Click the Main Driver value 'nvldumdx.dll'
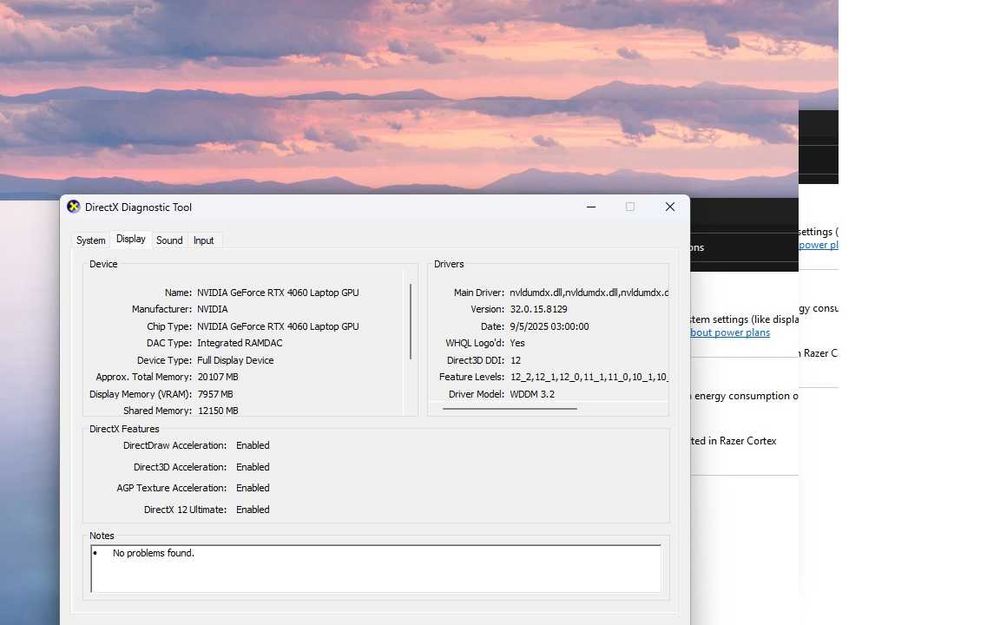Screen dimensions: 1000x625 (589, 293)
